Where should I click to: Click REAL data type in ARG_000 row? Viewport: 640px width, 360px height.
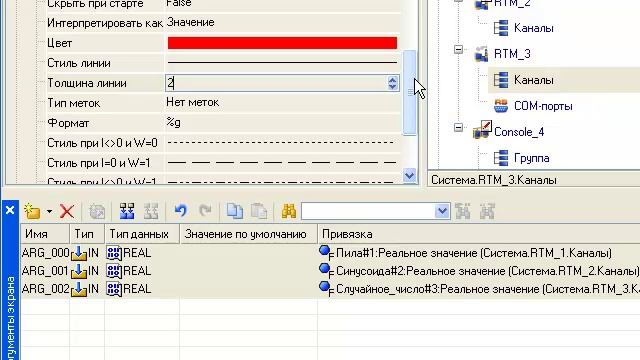pyautogui.click(x=137, y=253)
